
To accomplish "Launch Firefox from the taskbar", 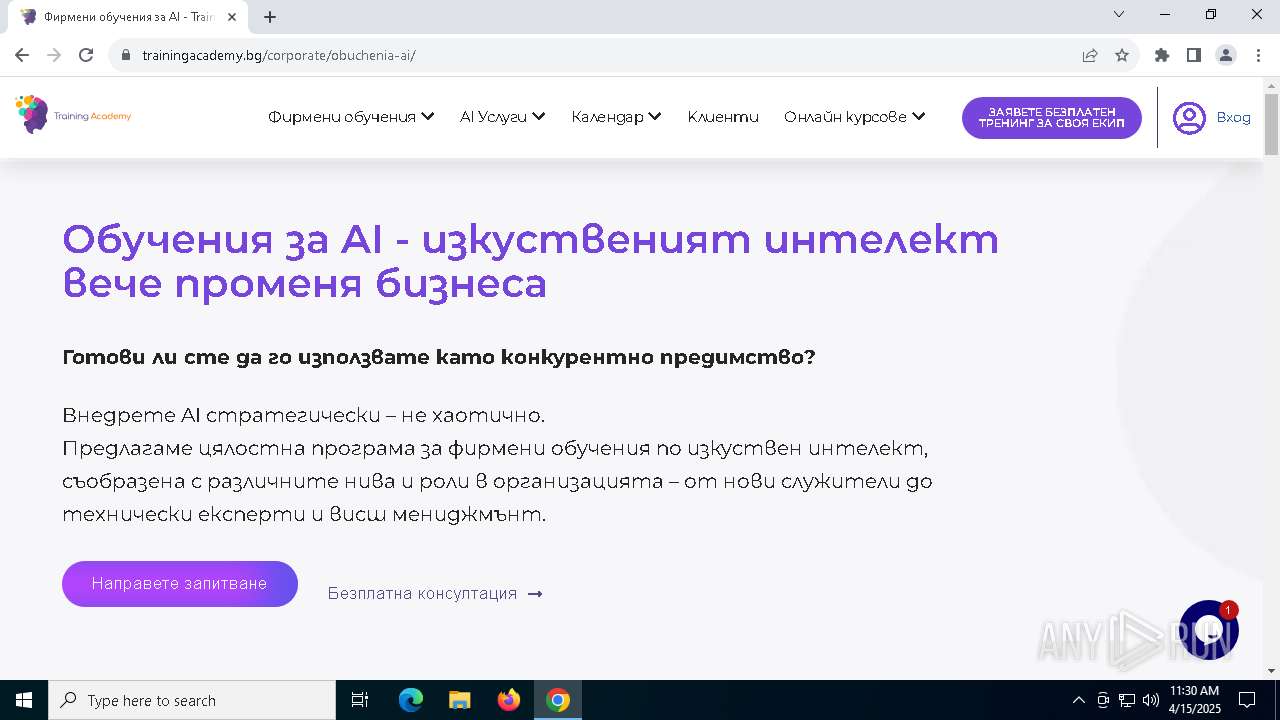I will pos(508,700).
